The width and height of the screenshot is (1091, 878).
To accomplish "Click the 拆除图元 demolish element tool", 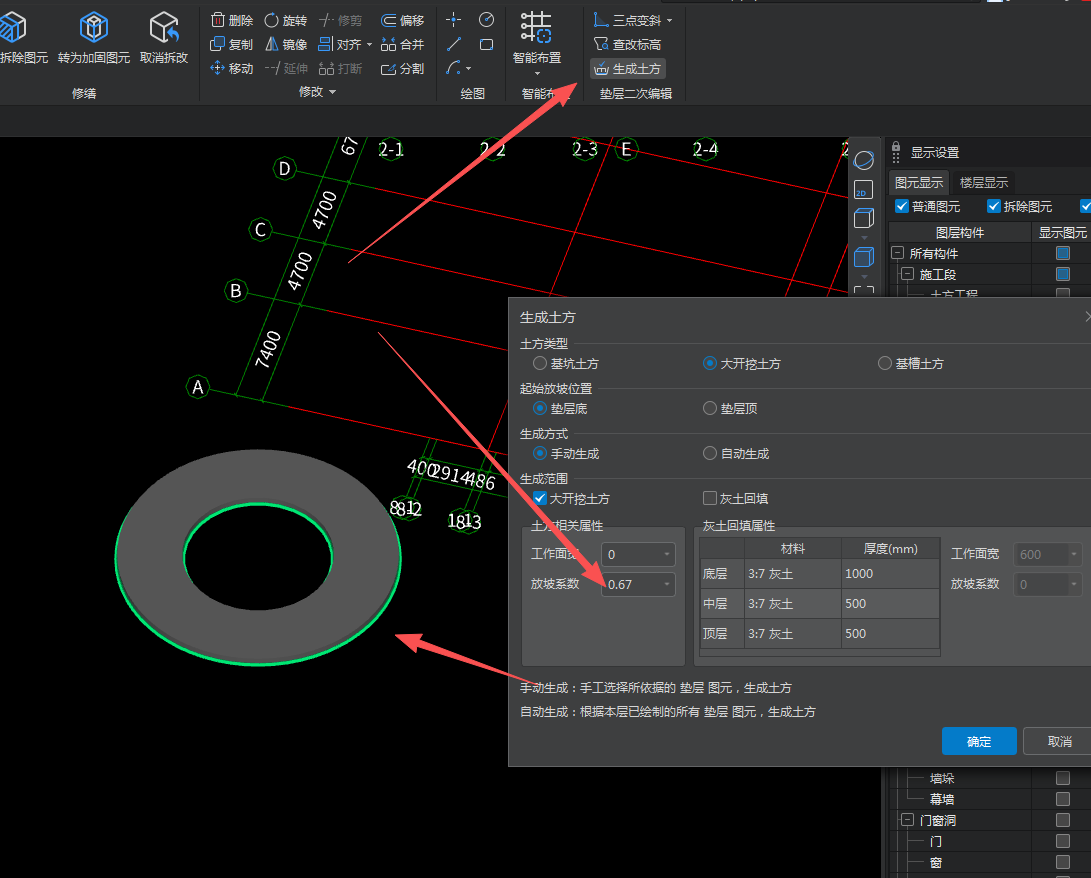I will coord(22,38).
